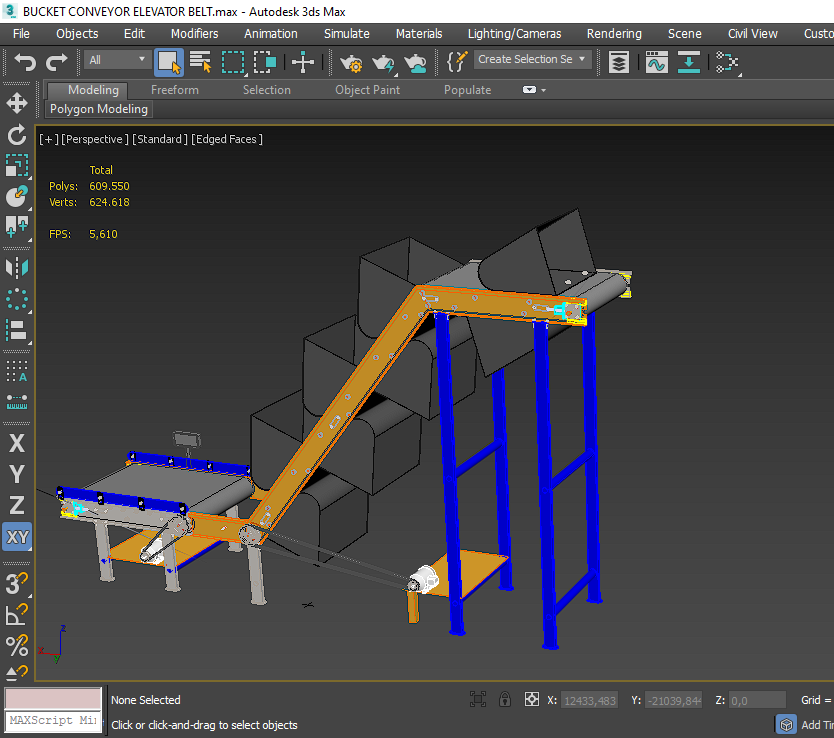
Task: Open the Layer Explorer icon
Action: tap(619, 62)
